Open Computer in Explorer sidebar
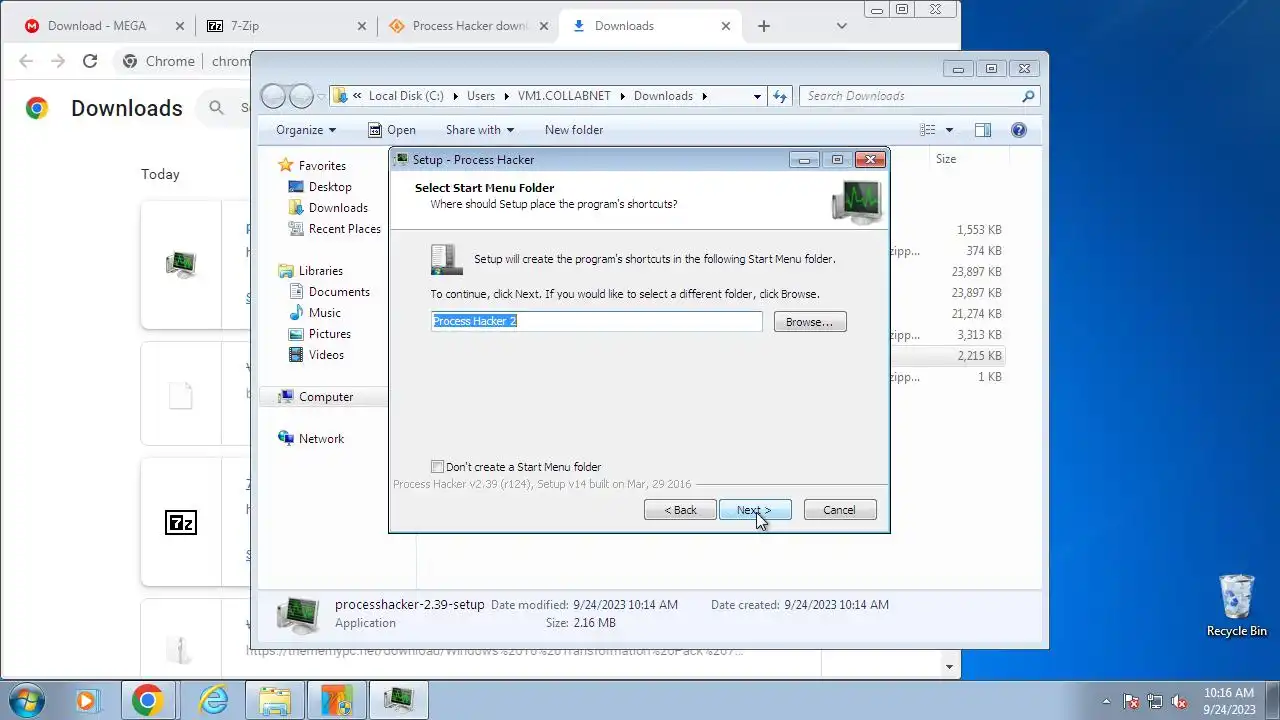 (x=326, y=397)
